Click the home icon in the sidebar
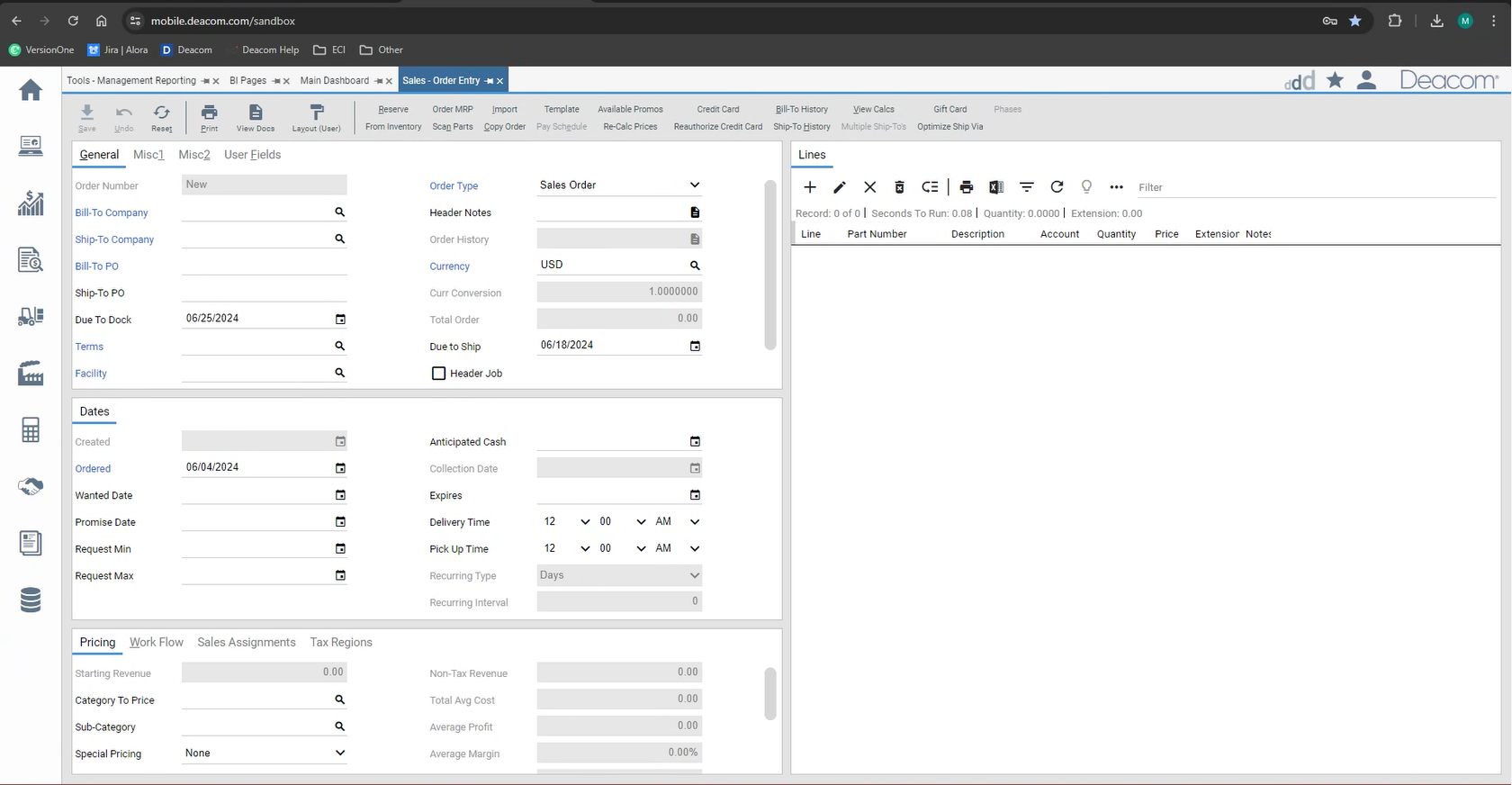Image resolution: width=1512 pixels, height=785 pixels. tap(31, 90)
